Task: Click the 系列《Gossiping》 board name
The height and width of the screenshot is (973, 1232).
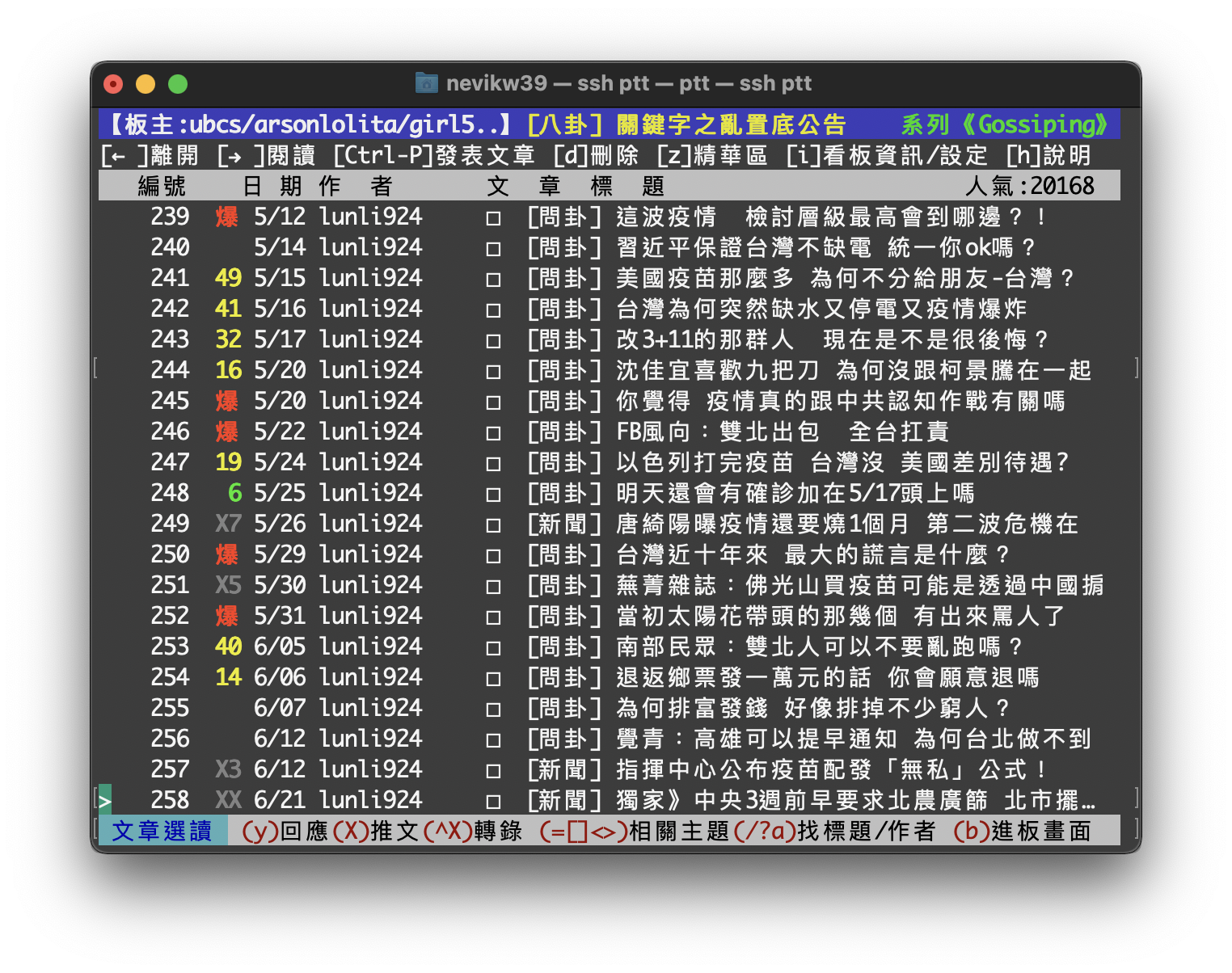Action: coord(1006,124)
